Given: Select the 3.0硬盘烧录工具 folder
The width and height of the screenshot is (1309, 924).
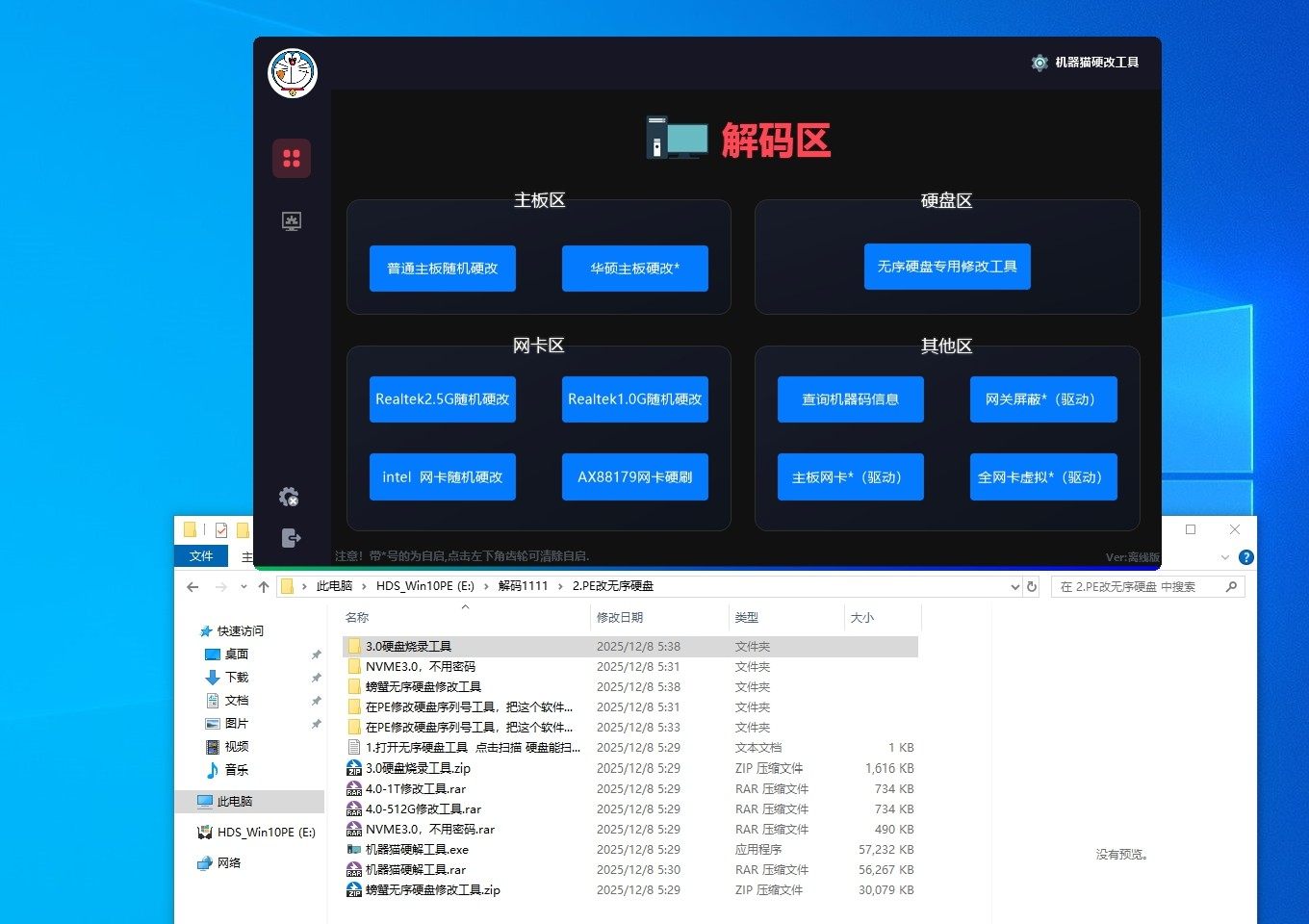Looking at the screenshot, I should [x=630, y=647].
